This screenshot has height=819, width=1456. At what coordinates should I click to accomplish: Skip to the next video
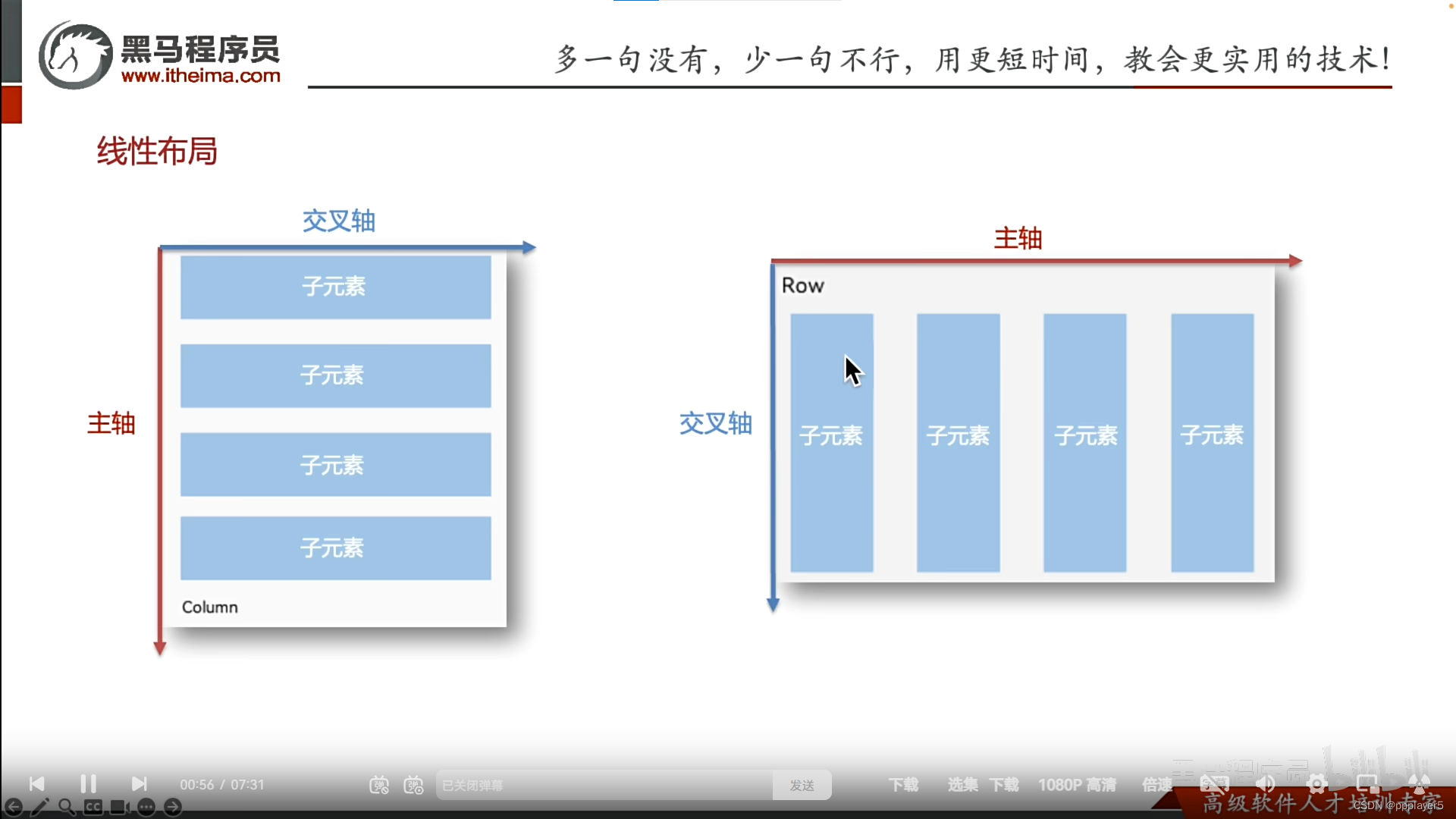click(139, 784)
